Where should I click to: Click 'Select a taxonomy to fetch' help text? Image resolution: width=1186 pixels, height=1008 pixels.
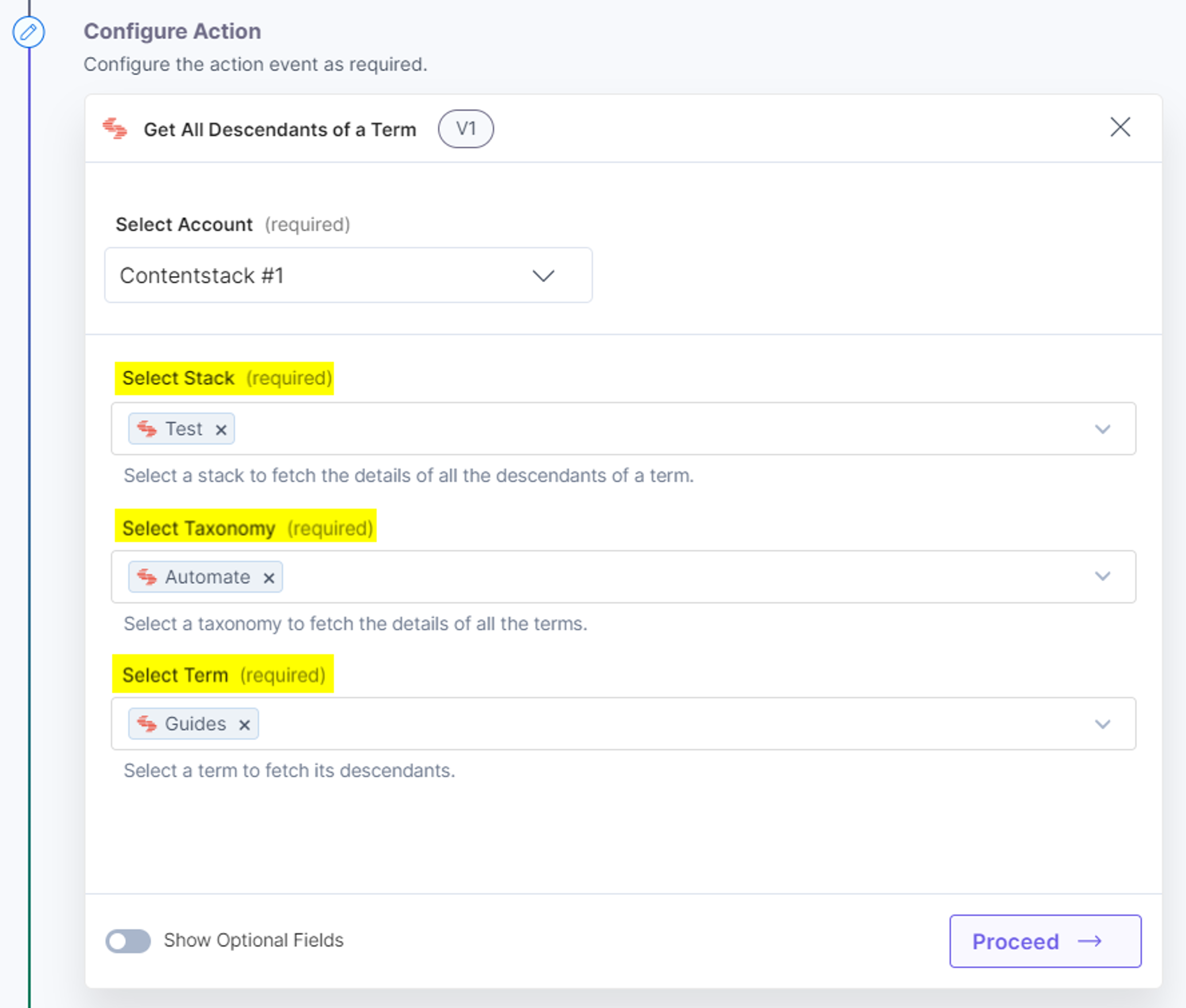[355, 624]
